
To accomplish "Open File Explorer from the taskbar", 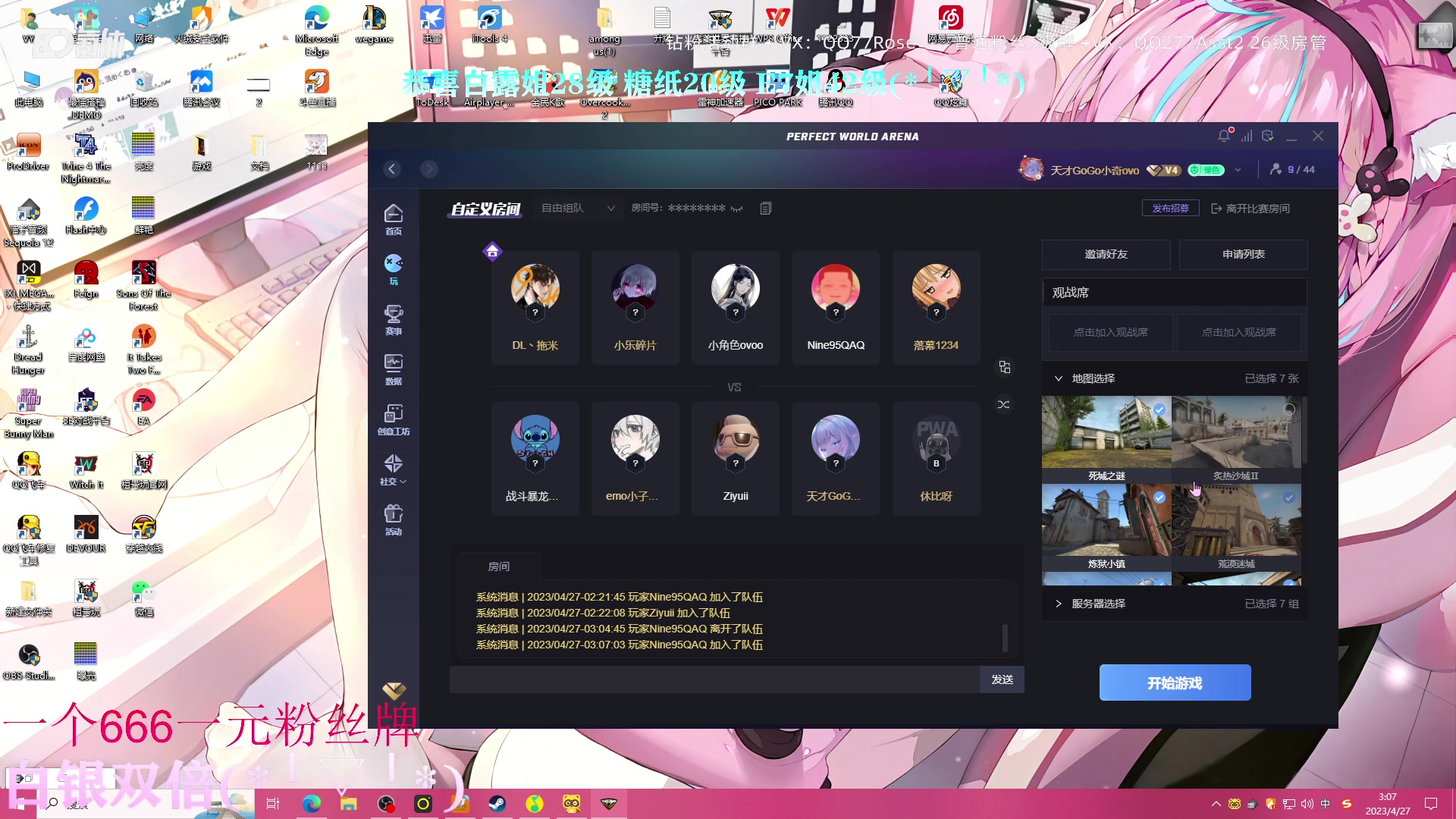I will [349, 804].
